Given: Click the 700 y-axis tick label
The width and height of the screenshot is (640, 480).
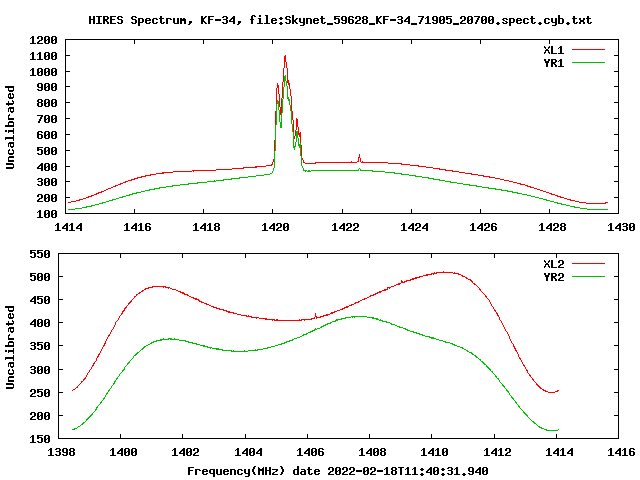Looking at the screenshot, I should coord(47,119).
